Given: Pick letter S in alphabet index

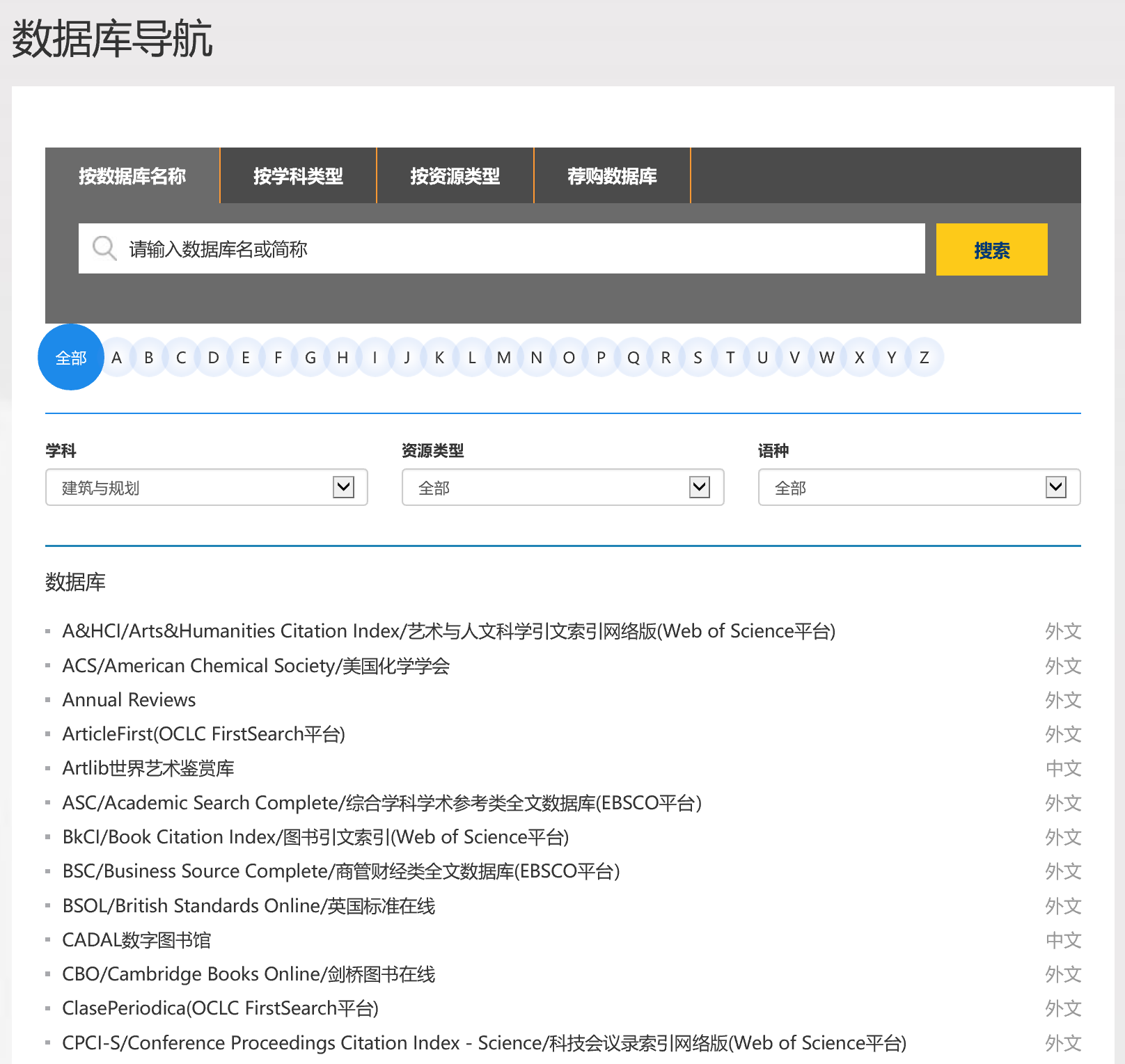Looking at the screenshot, I should [698, 358].
